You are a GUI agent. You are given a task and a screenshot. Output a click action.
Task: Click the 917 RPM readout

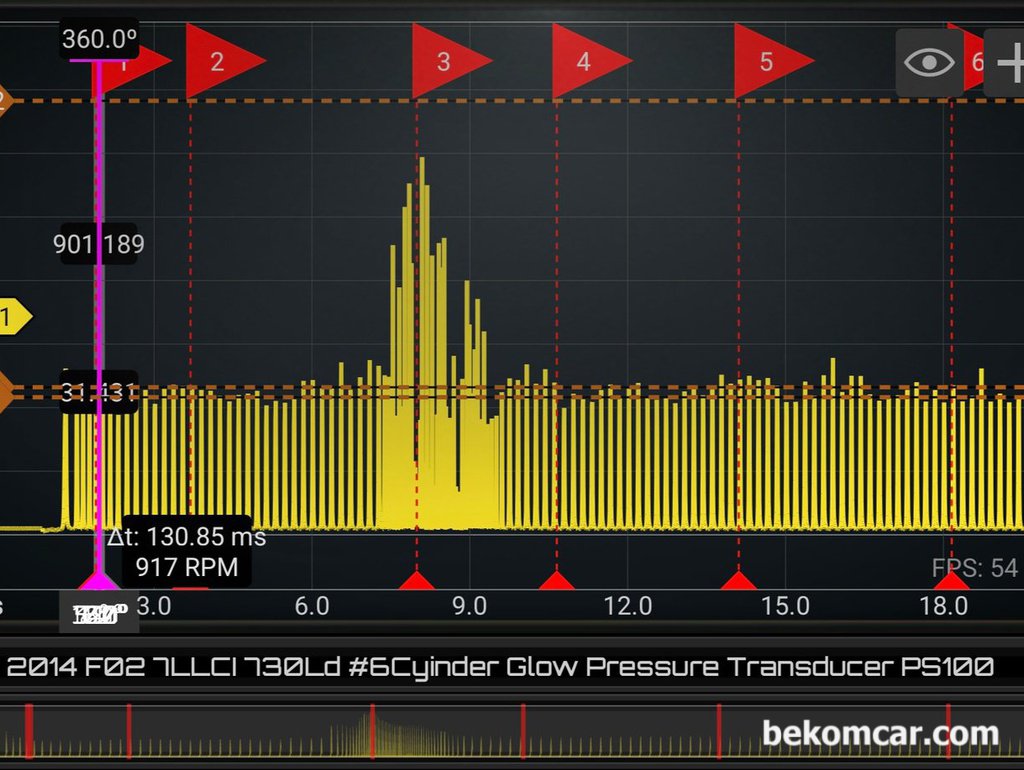(187, 567)
